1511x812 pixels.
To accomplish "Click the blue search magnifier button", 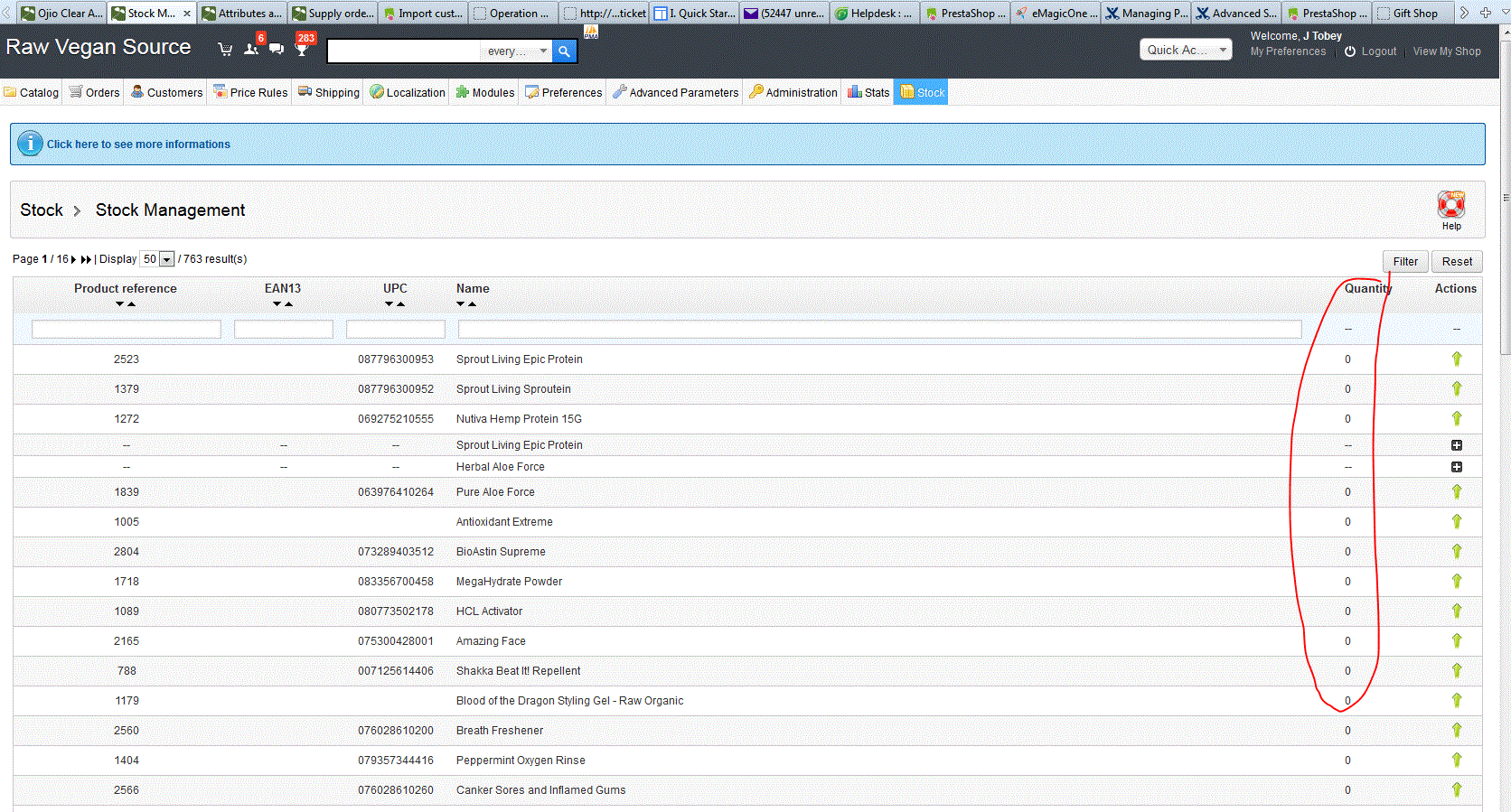I will 564,51.
